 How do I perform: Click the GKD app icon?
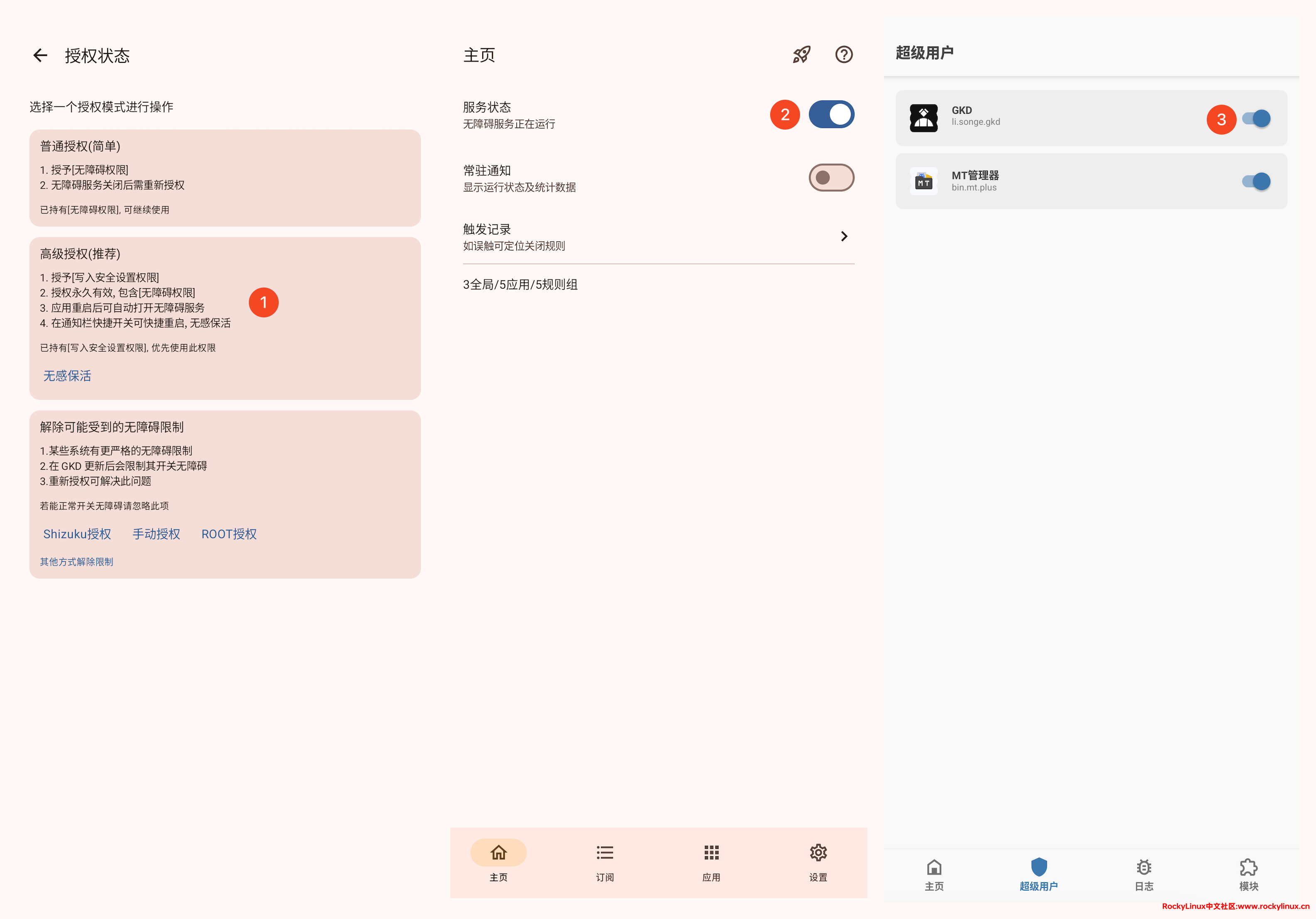point(923,118)
